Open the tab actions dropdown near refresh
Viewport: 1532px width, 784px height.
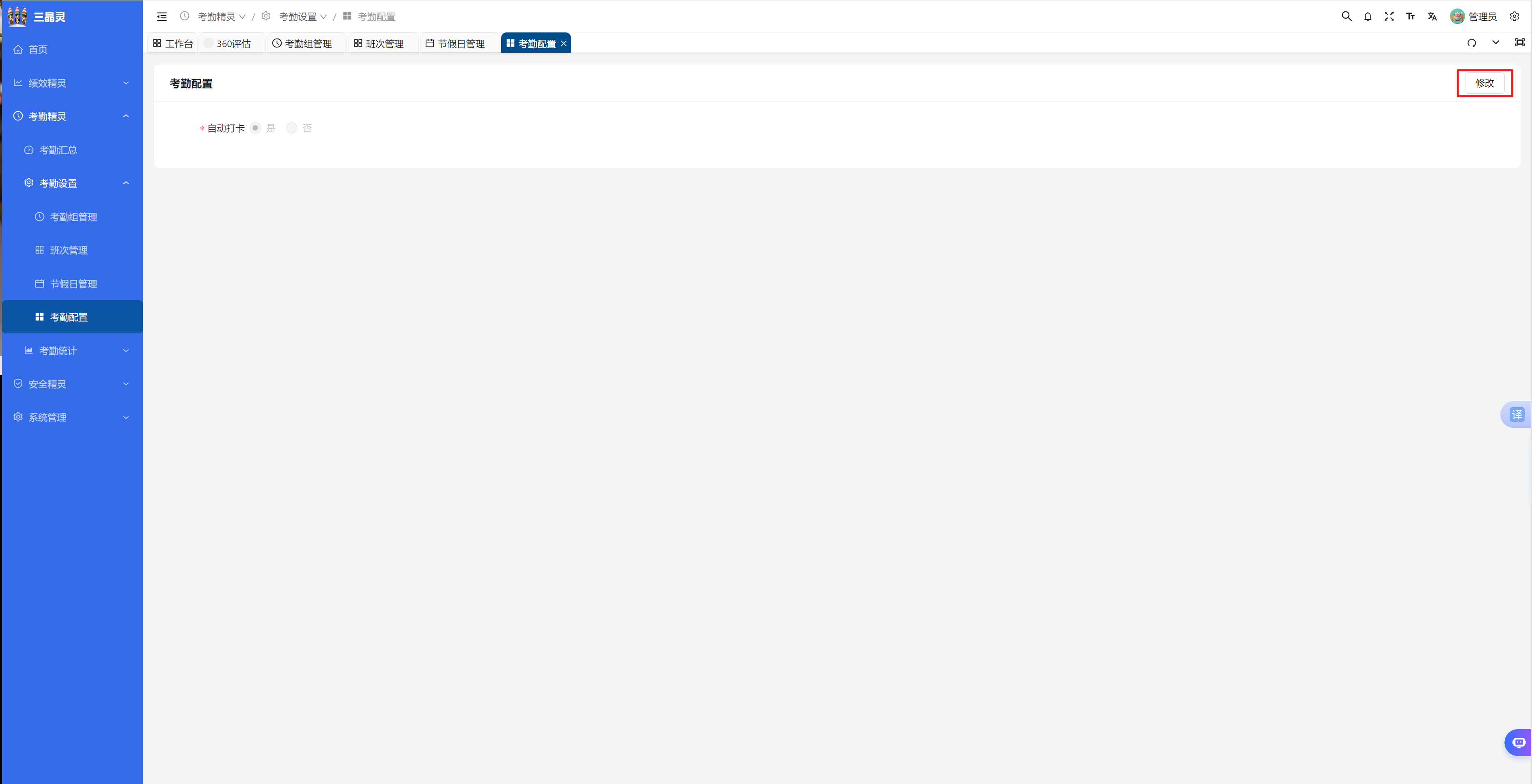(1496, 43)
